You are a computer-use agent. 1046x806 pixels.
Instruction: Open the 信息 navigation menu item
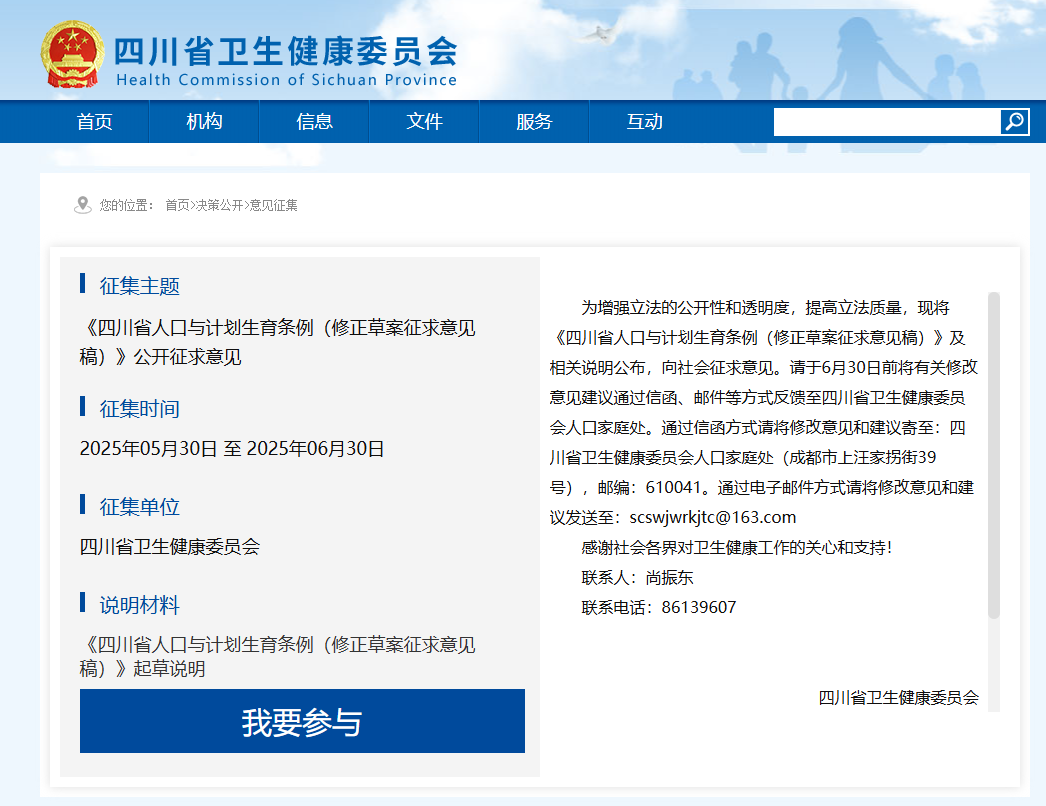coord(314,121)
